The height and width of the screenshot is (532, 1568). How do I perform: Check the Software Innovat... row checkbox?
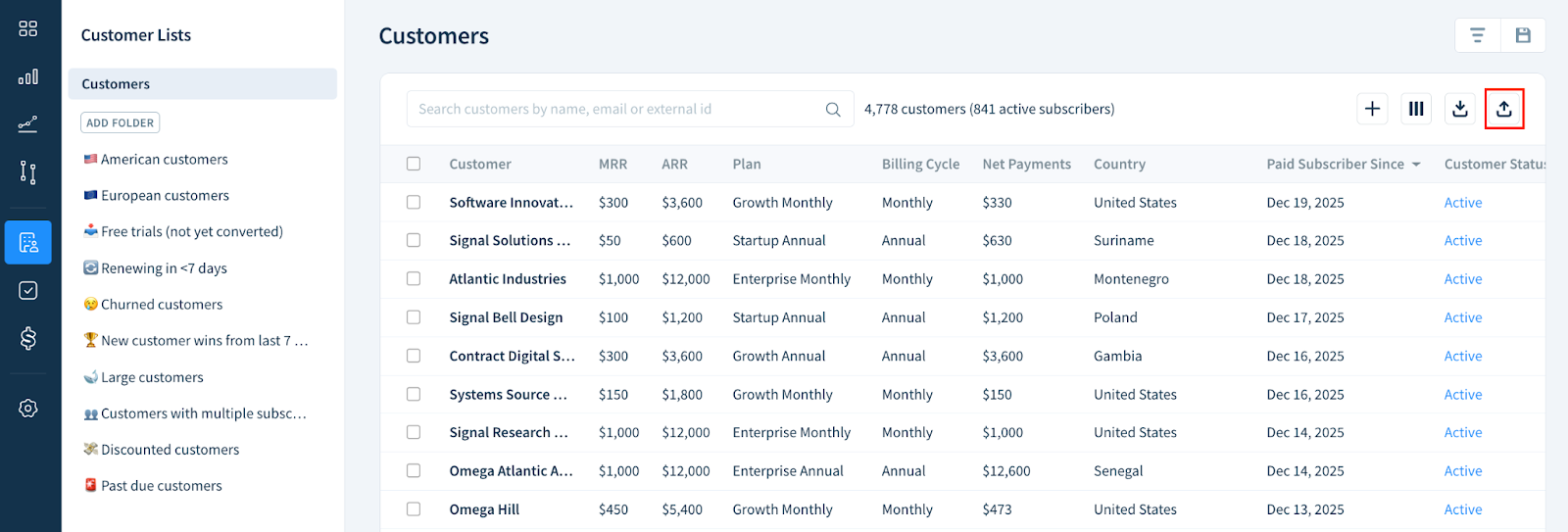click(x=414, y=202)
